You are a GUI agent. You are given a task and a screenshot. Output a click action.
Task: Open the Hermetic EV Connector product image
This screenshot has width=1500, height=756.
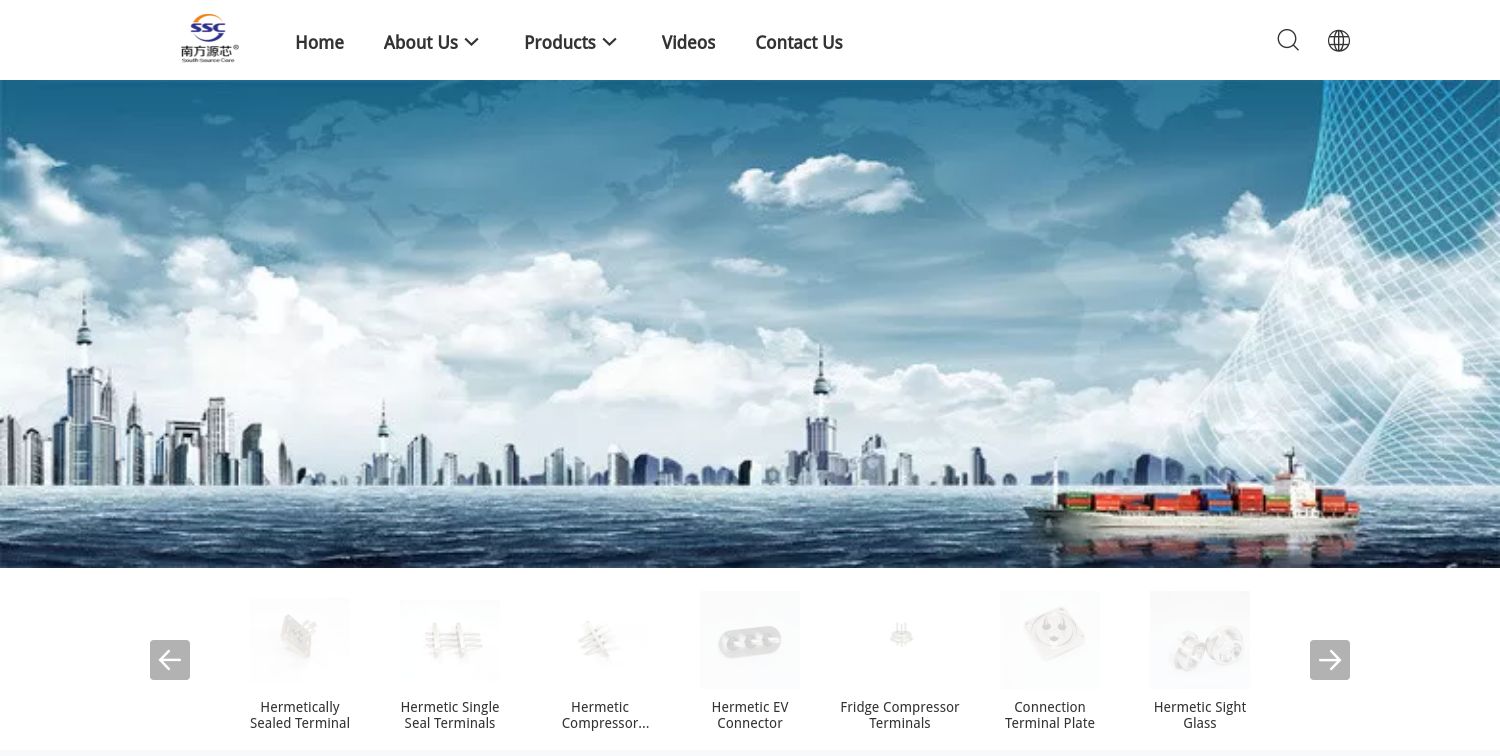tap(750, 640)
